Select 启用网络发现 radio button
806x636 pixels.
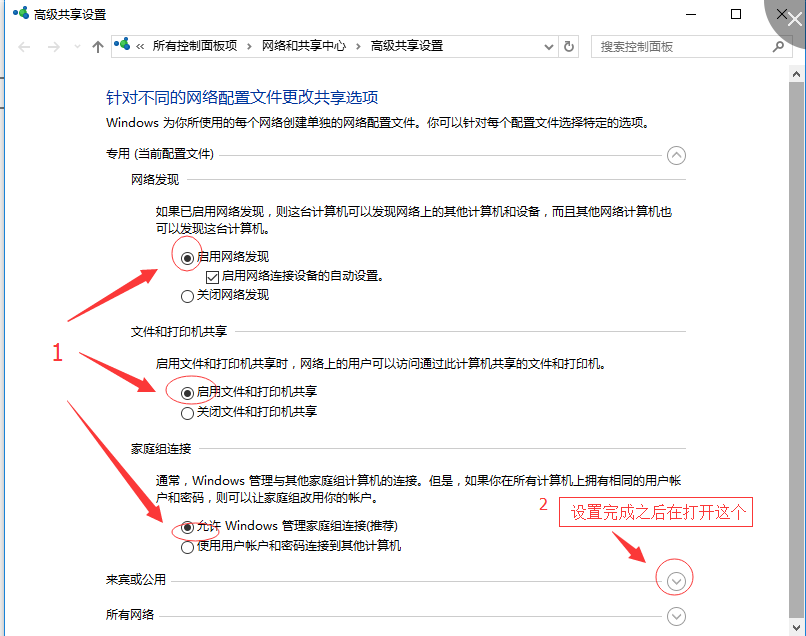coord(187,258)
